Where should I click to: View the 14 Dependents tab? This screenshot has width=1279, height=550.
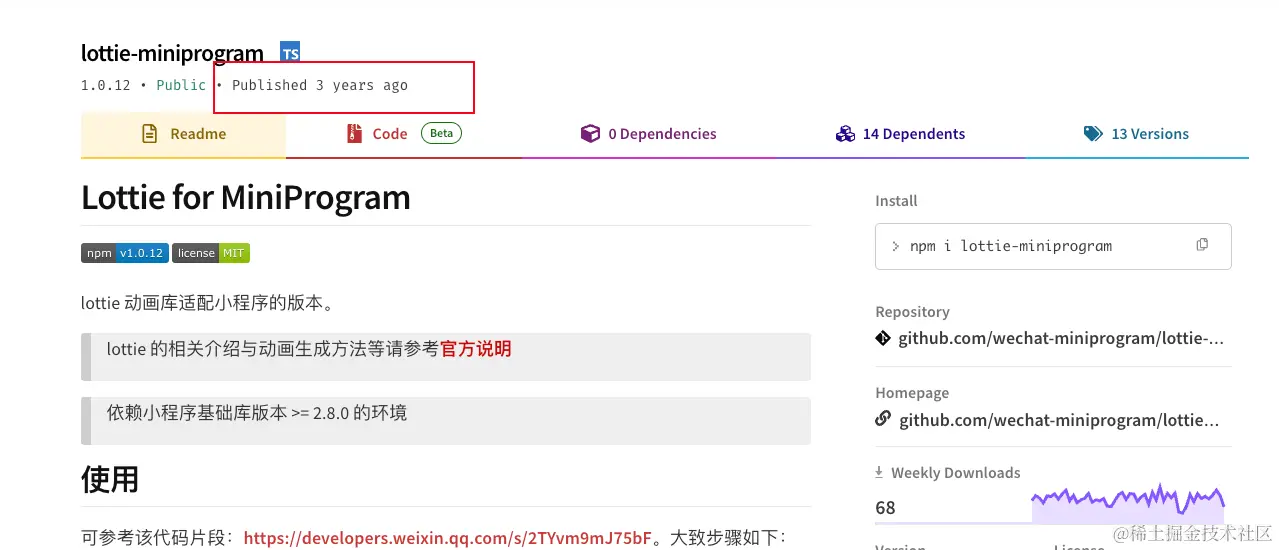click(x=900, y=134)
